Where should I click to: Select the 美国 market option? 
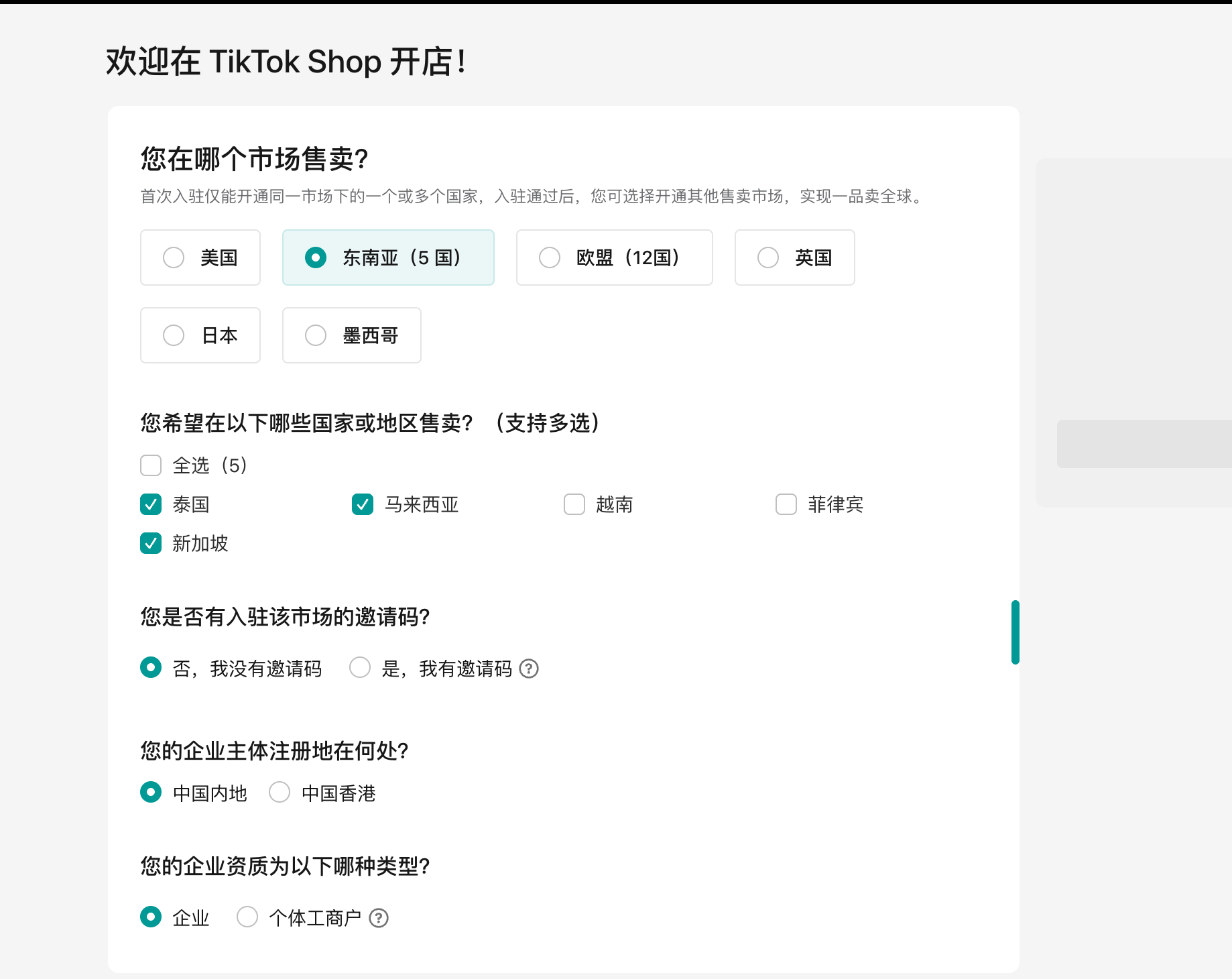coord(200,257)
